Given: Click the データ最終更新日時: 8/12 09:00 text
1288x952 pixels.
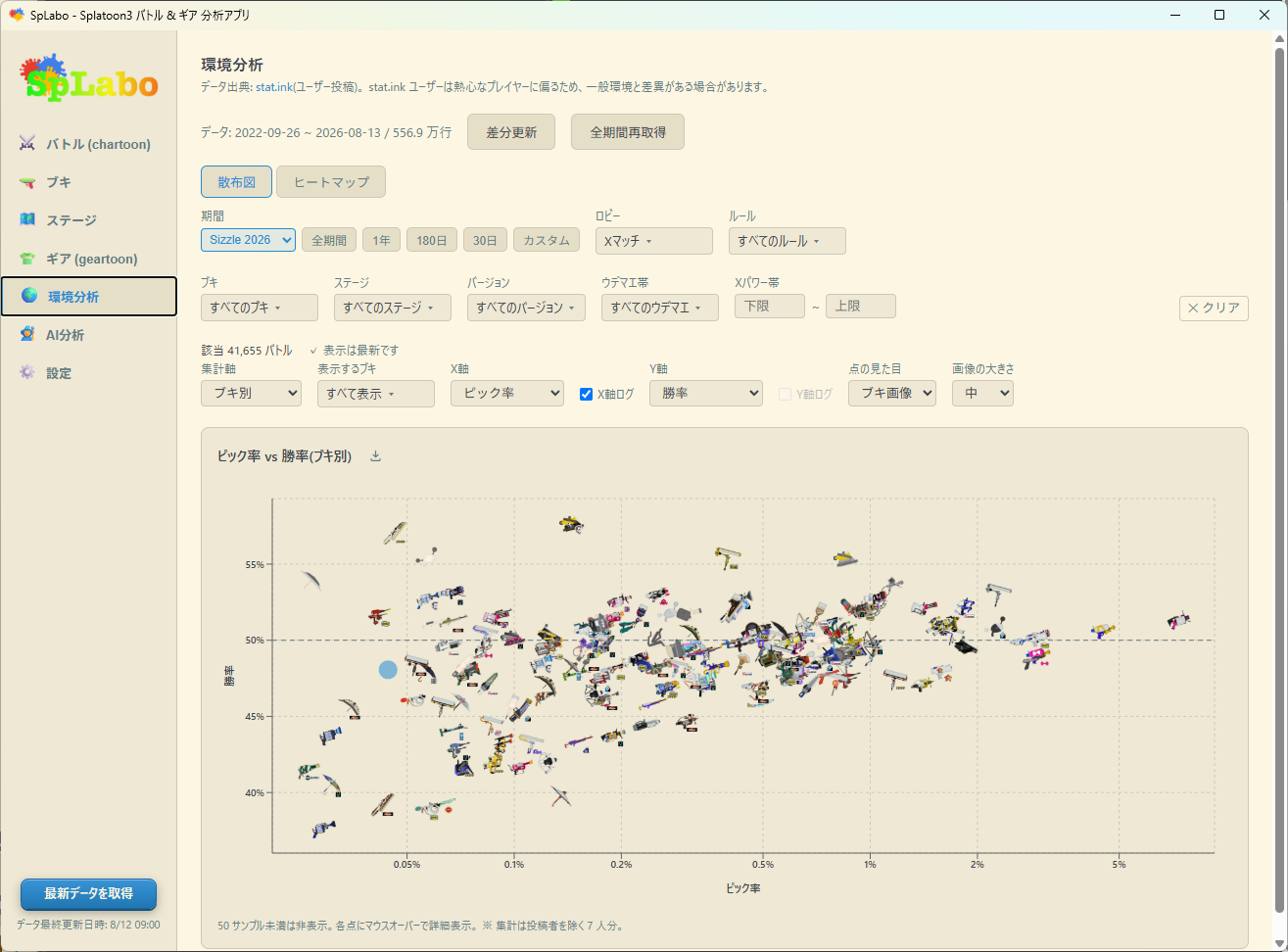Looking at the screenshot, I should (88, 925).
